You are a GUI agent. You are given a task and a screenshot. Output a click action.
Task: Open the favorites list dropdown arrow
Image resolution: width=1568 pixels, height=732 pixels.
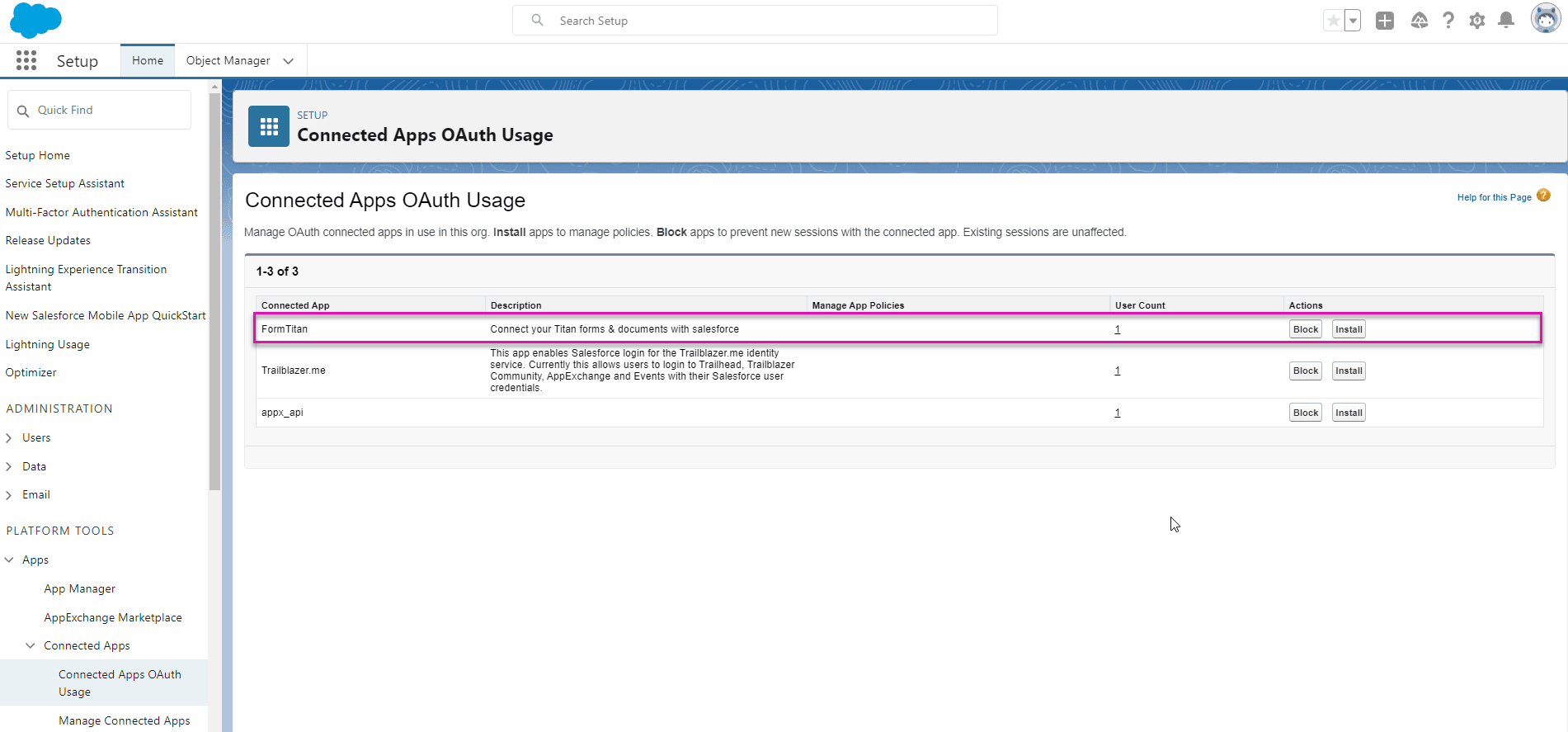(1353, 21)
